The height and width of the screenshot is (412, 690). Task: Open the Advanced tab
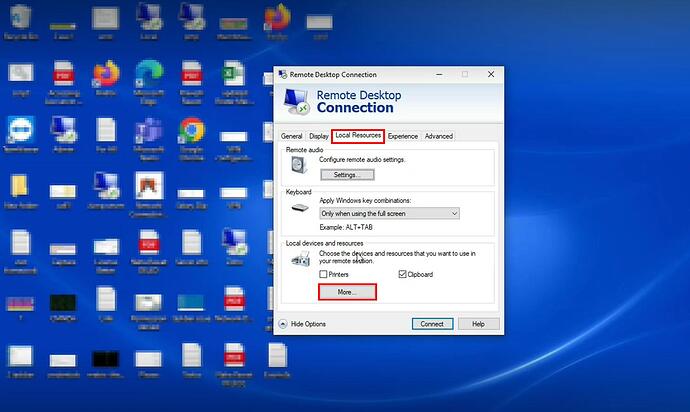pyautogui.click(x=438, y=136)
